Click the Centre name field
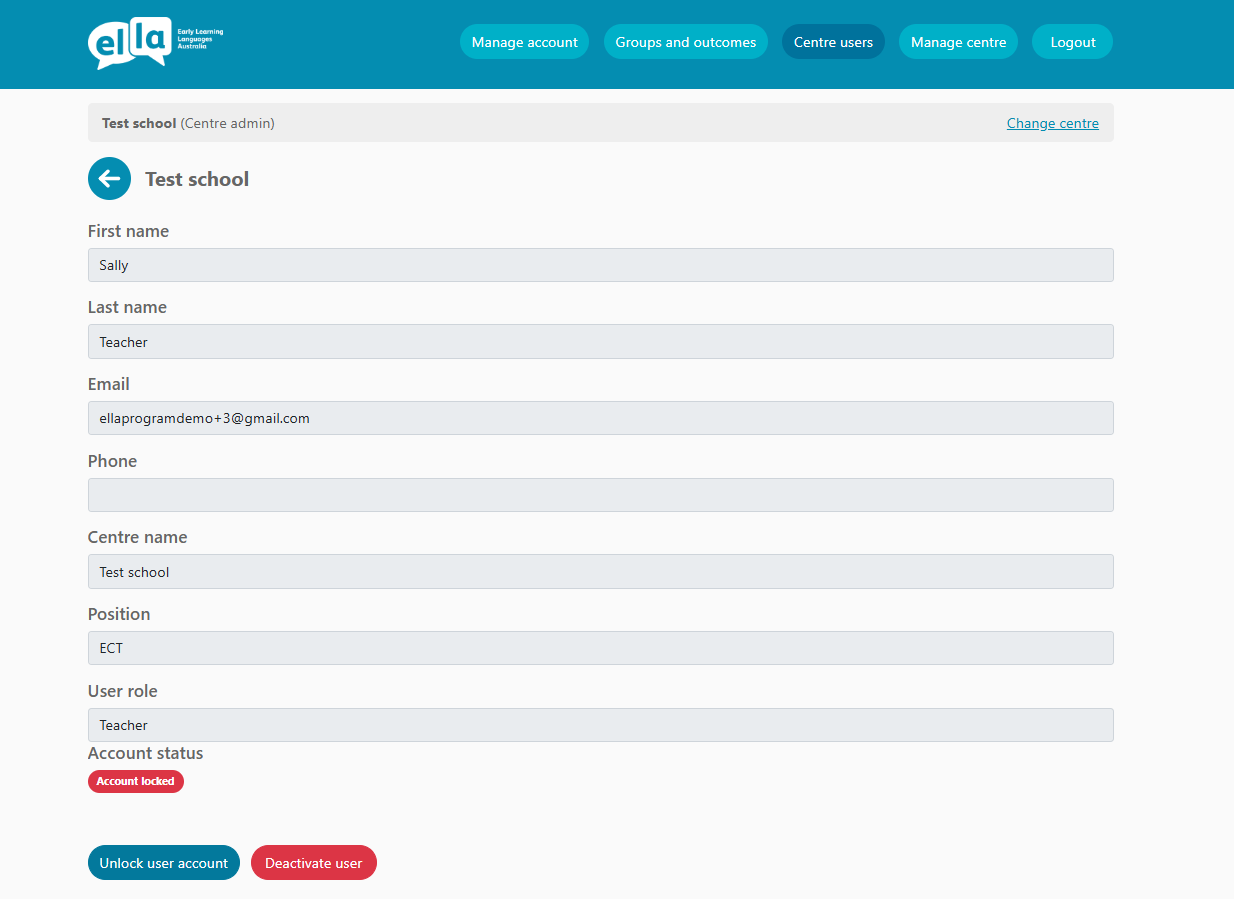The height and width of the screenshot is (899, 1234). (600, 572)
